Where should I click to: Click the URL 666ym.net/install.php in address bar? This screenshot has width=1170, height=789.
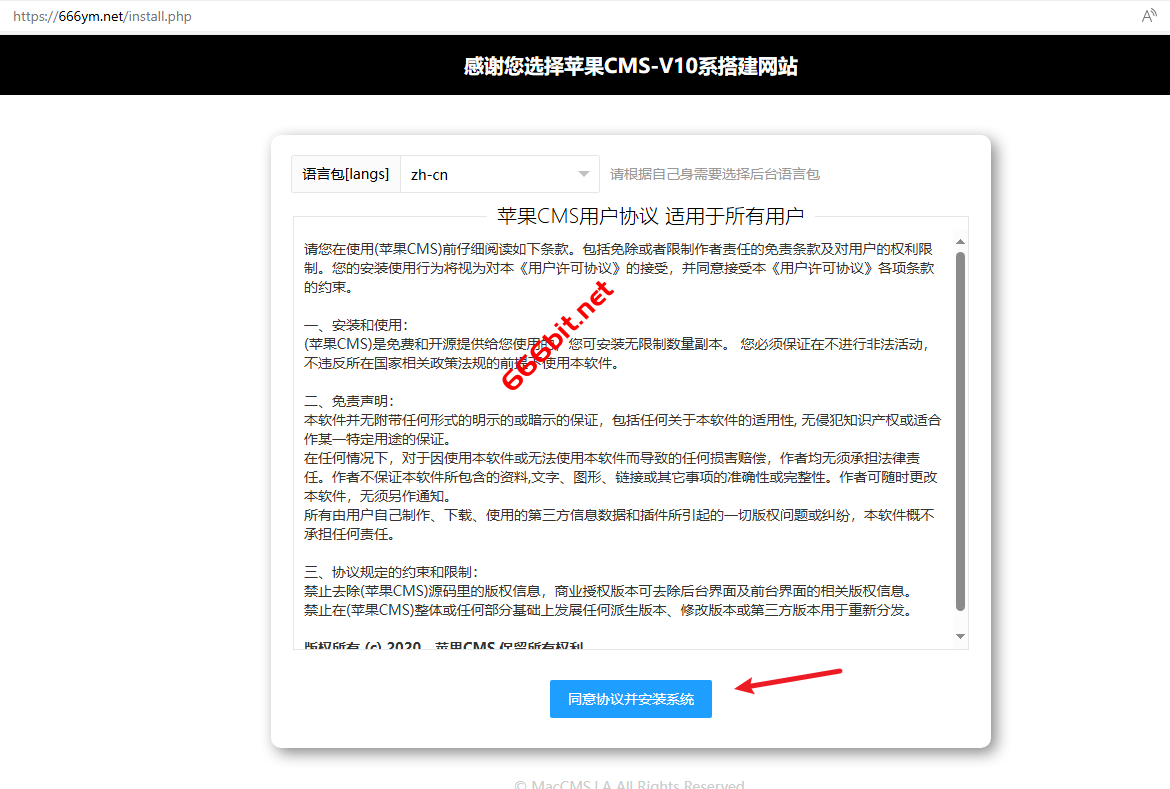click(102, 16)
